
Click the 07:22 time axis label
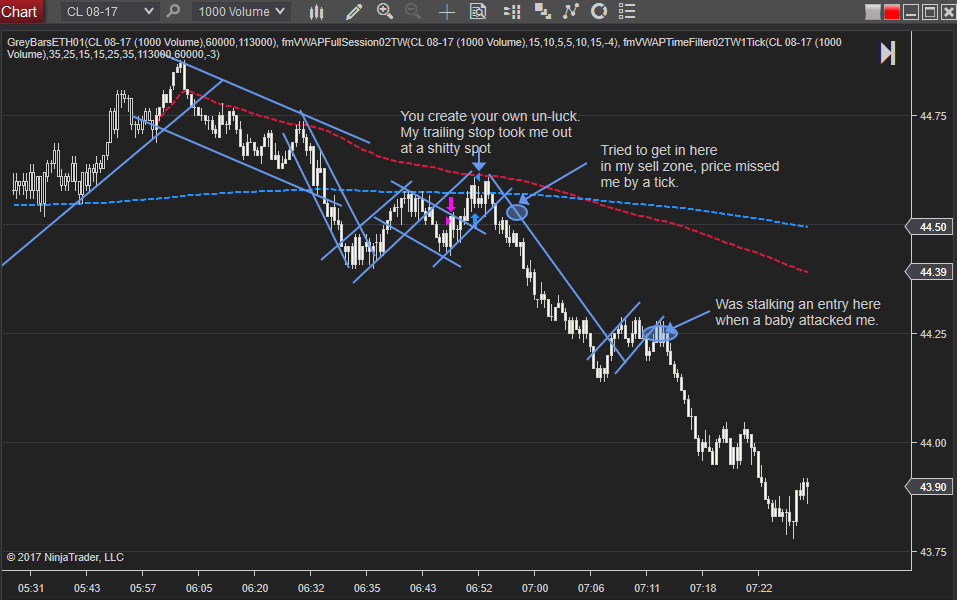tap(759, 588)
